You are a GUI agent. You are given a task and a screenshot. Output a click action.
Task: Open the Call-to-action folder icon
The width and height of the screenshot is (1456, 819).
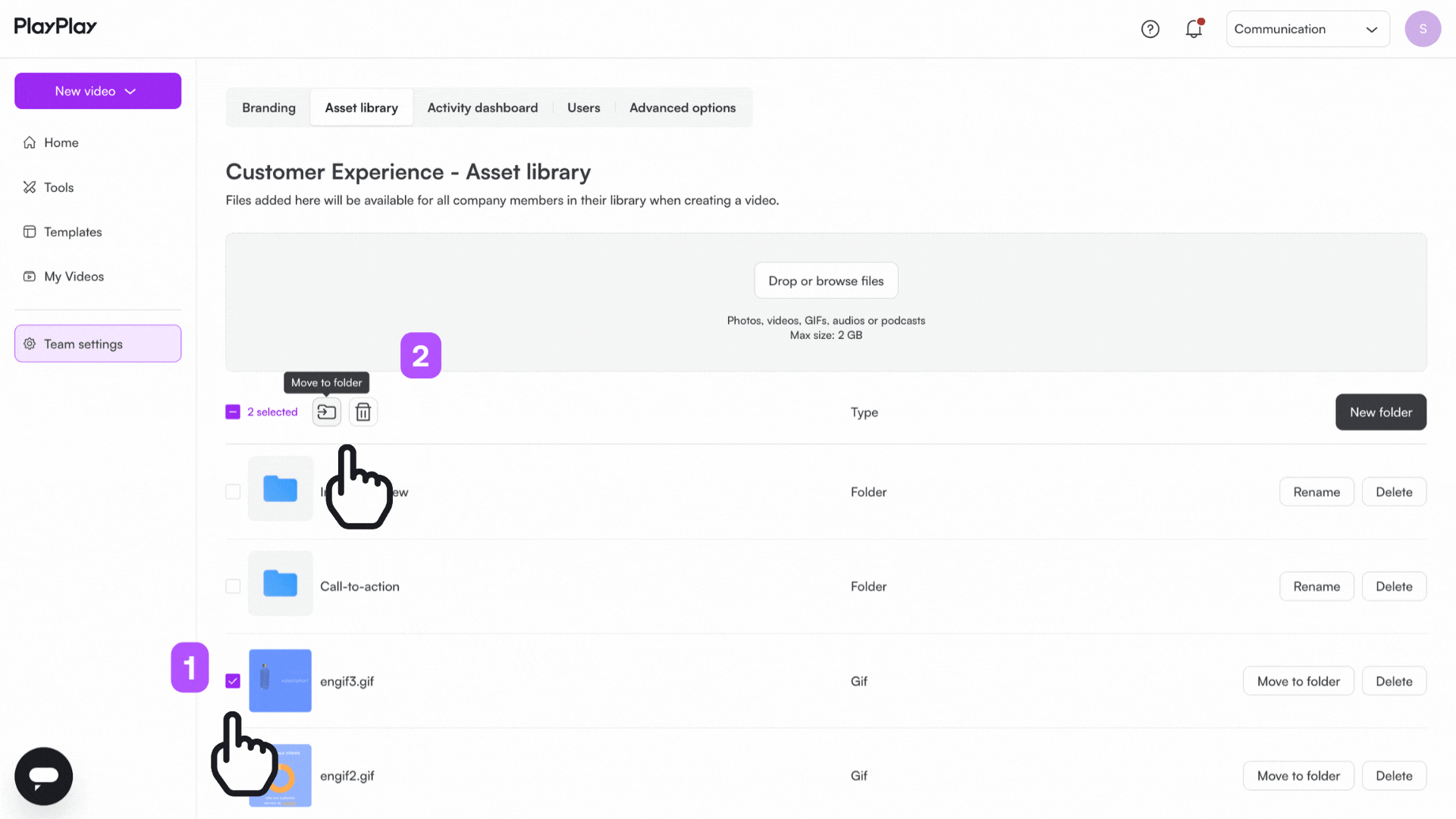280,584
